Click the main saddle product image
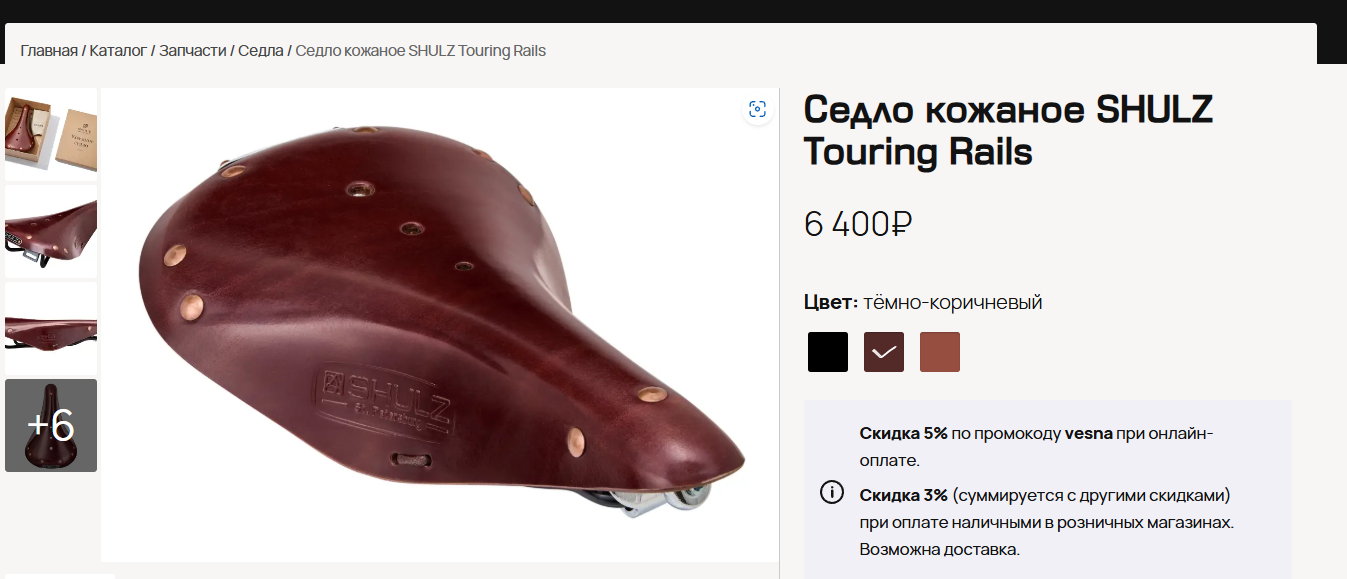Screen dimensions: 1347x579 tap(440, 325)
